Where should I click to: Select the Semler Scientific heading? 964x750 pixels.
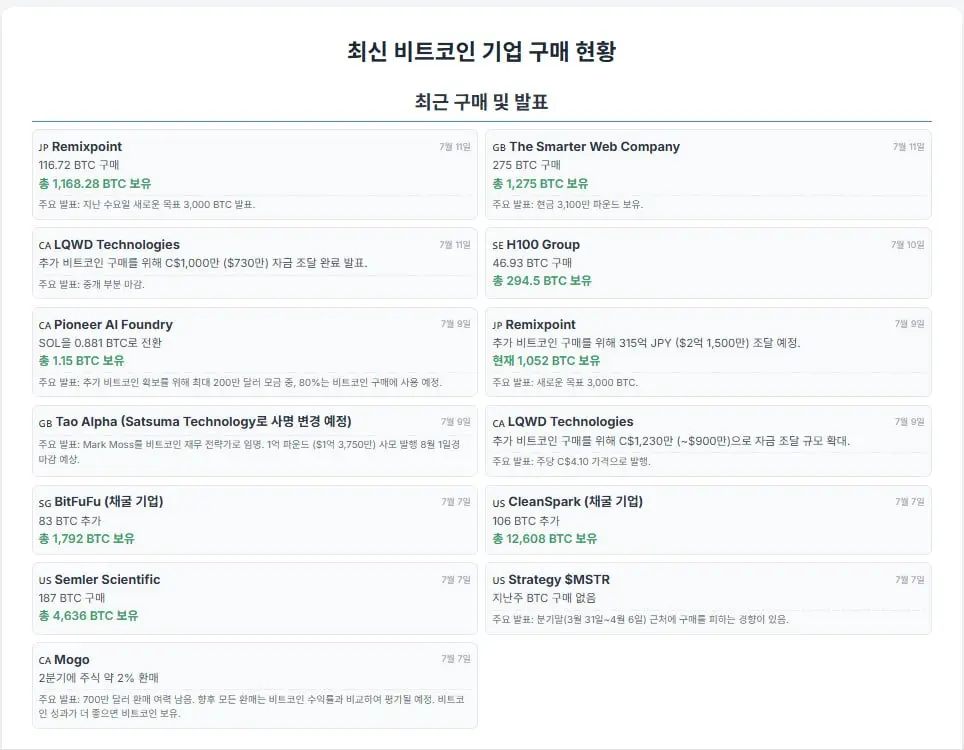click(107, 580)
